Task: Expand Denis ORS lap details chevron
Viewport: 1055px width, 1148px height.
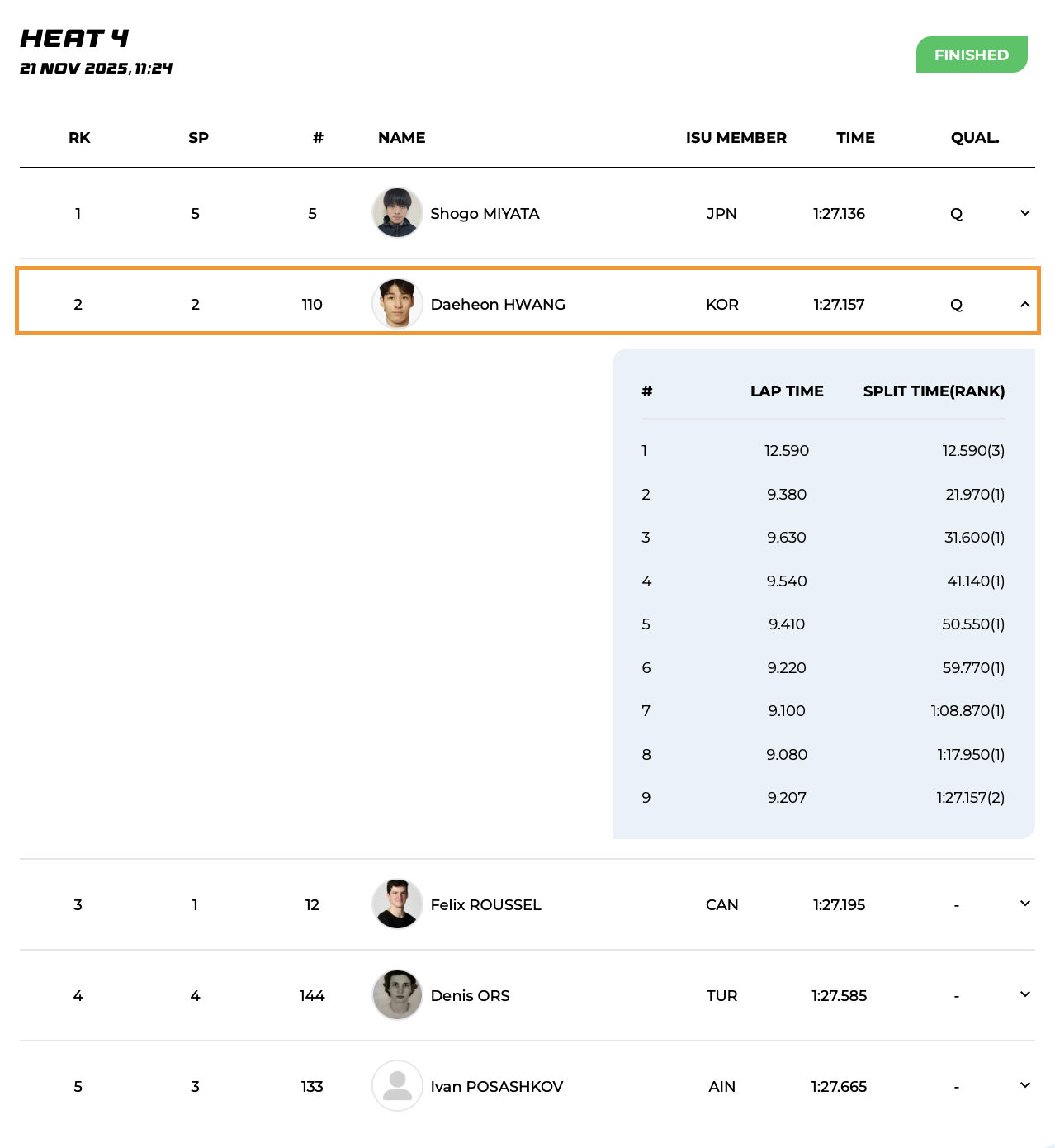Action: (1024, 994)
